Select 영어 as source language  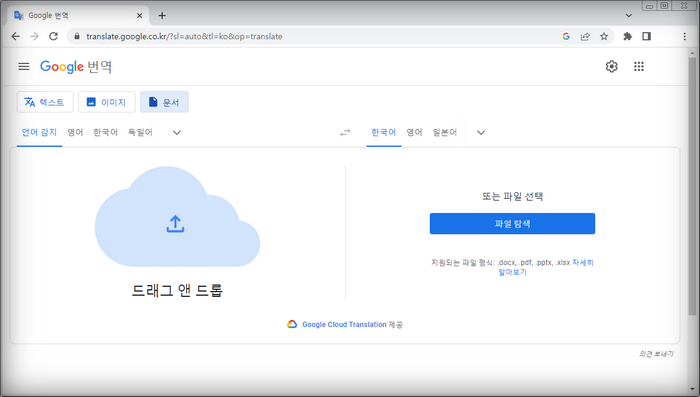75,132
